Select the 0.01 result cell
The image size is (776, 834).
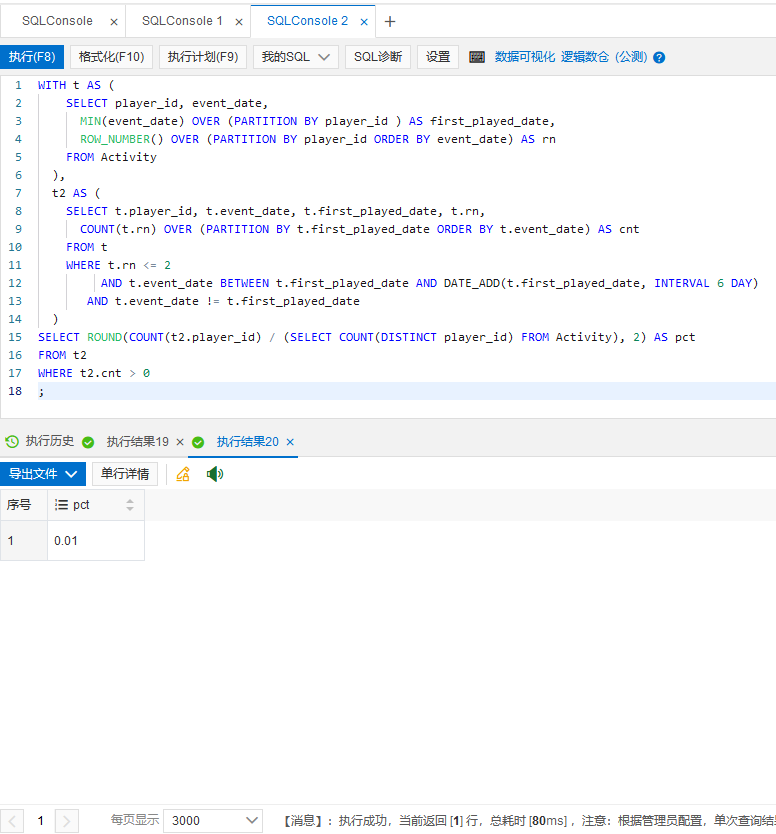coord(96,541)
